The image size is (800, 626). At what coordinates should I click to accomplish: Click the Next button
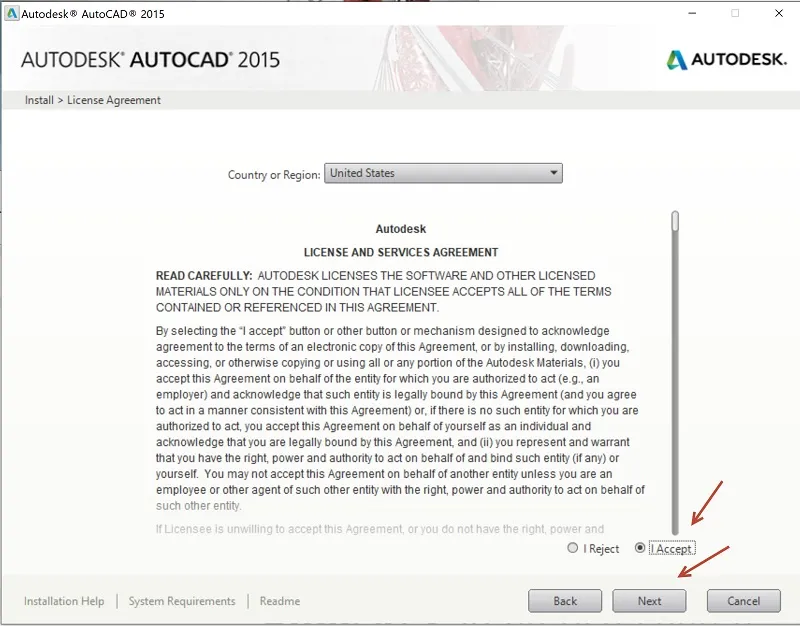[x=649, y=601]
